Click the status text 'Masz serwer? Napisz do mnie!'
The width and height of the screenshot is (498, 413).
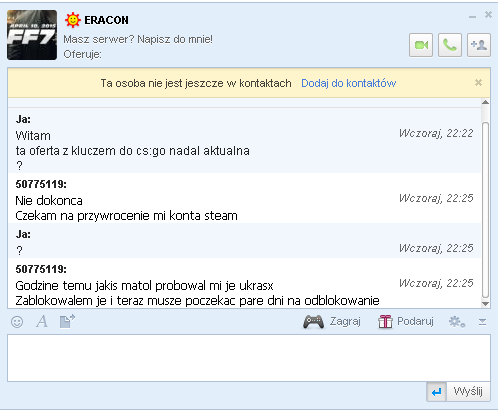coord(138,39)
